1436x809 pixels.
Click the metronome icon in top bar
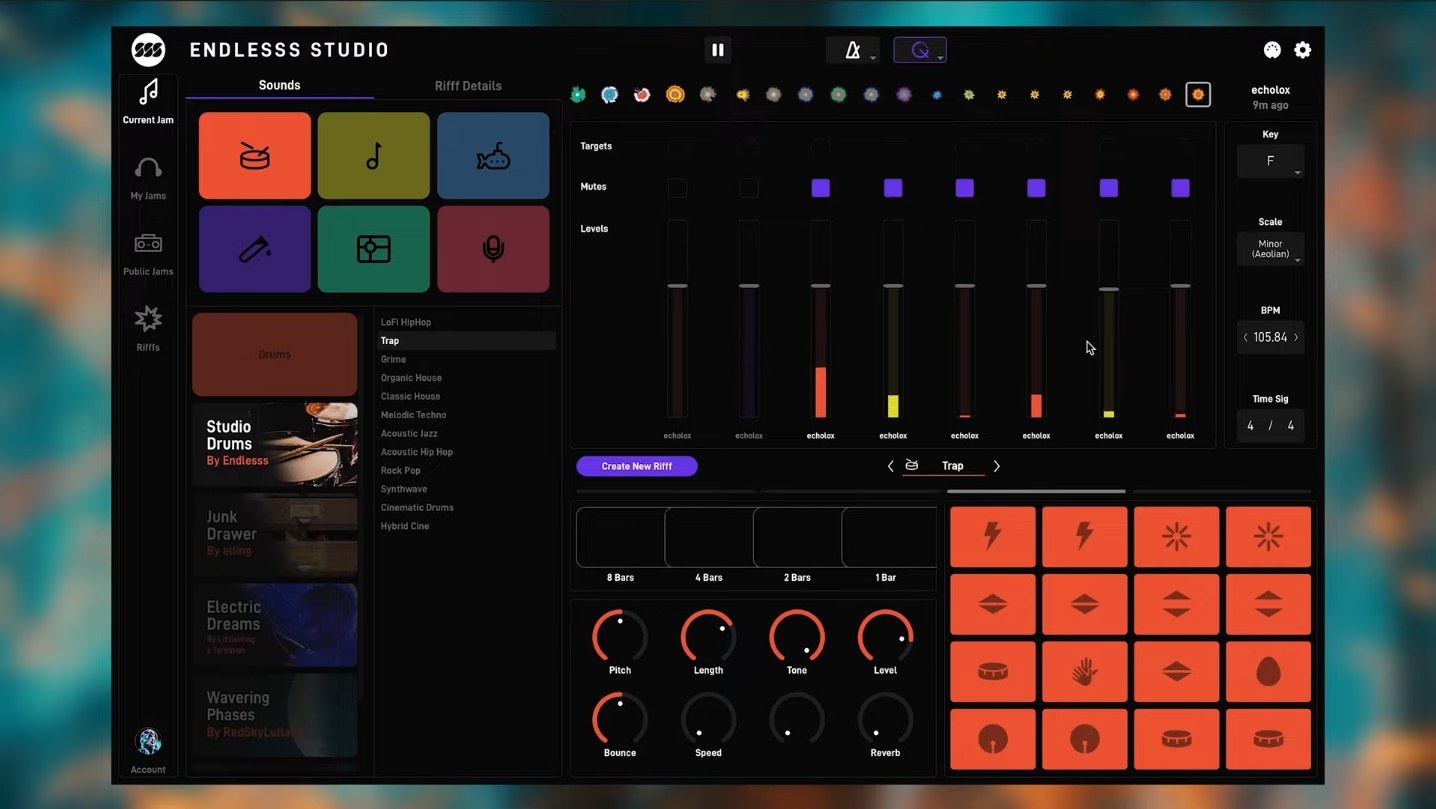[x=852, y=50]
